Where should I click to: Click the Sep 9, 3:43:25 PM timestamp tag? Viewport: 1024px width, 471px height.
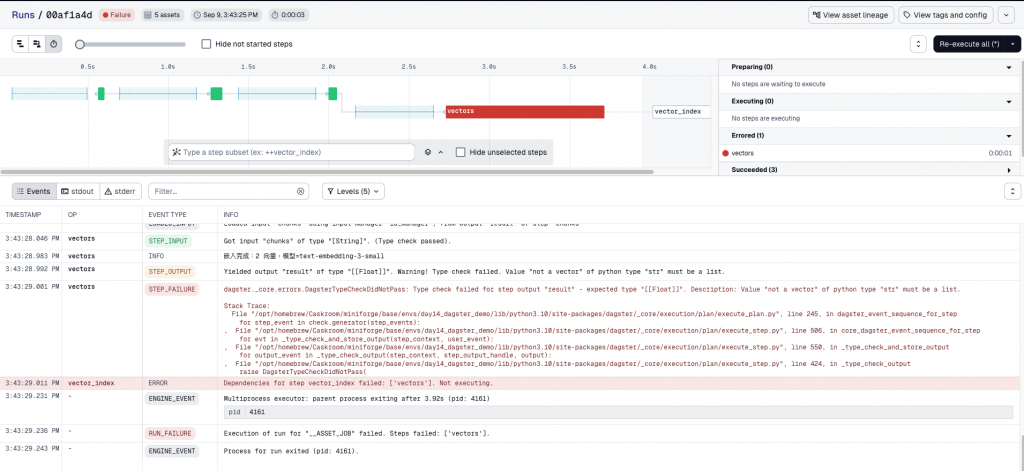point(225,14)
